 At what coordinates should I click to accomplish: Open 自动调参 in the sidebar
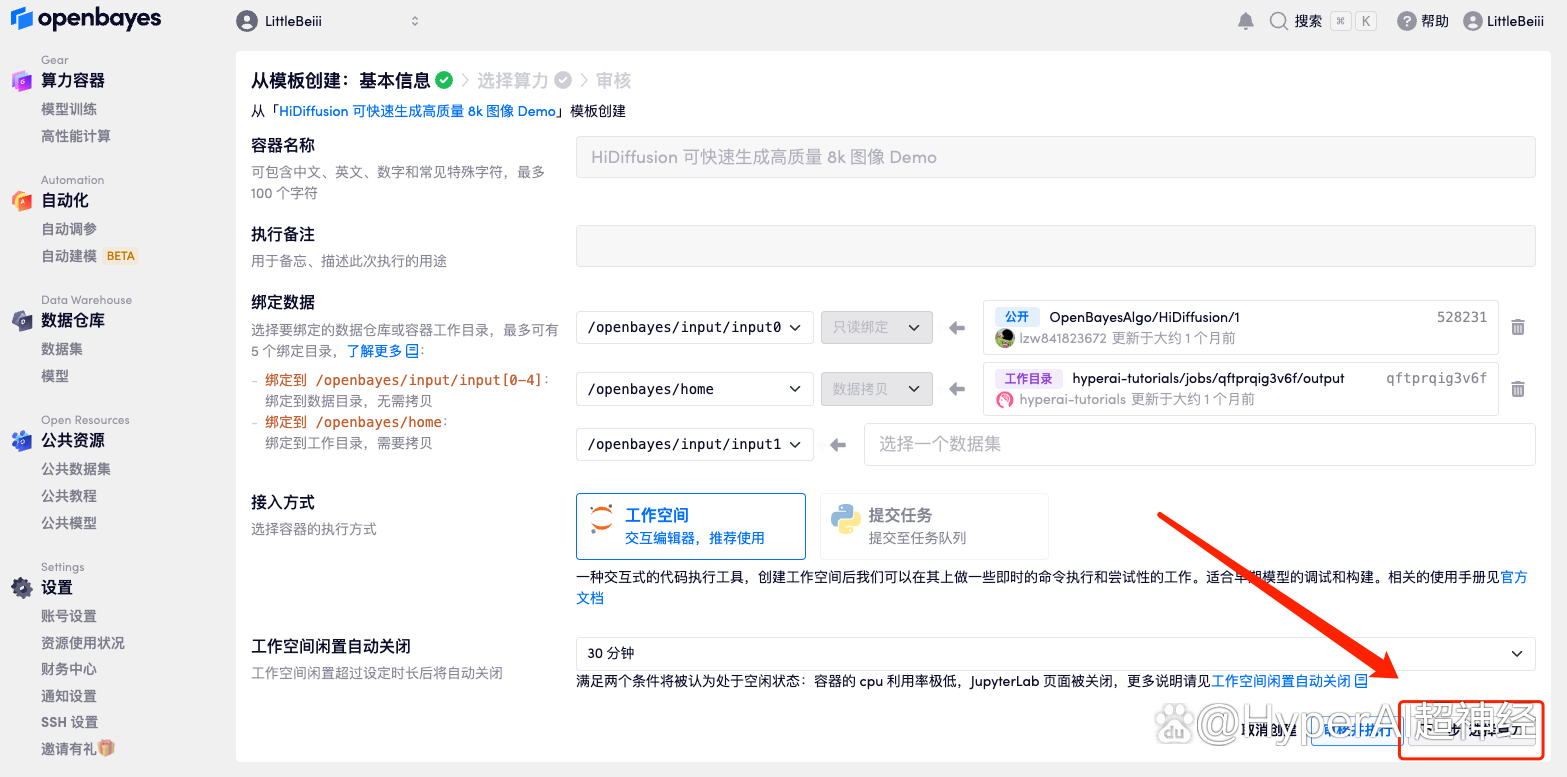tap(69, 229)
